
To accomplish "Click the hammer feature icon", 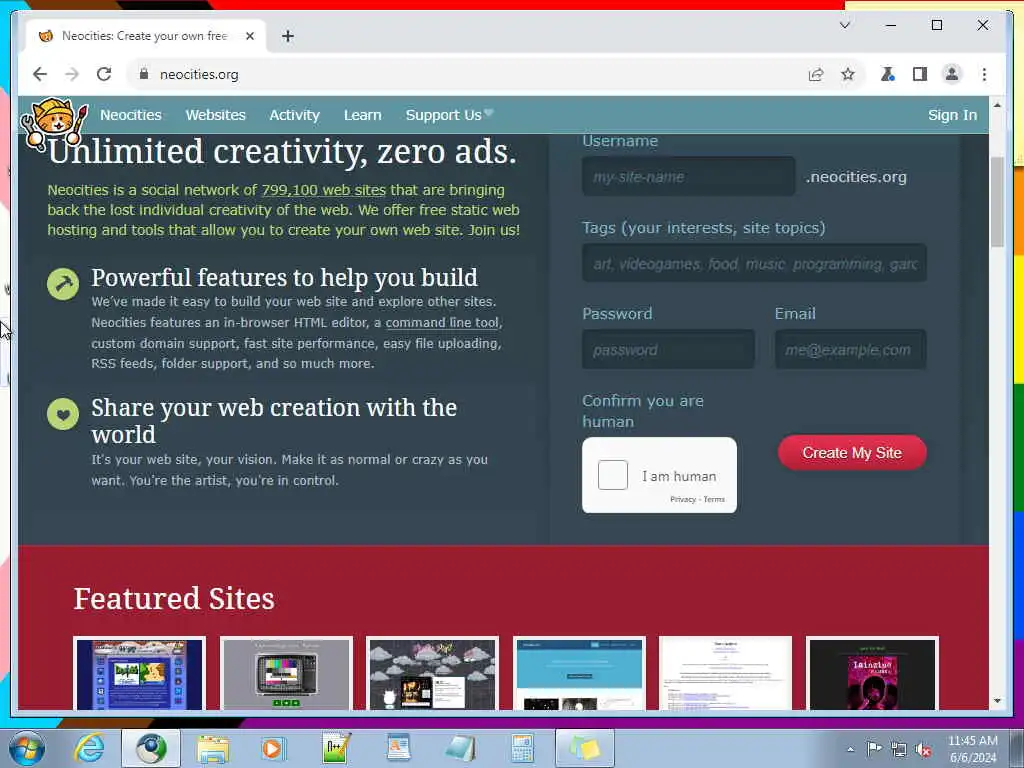I will [63, 284].
